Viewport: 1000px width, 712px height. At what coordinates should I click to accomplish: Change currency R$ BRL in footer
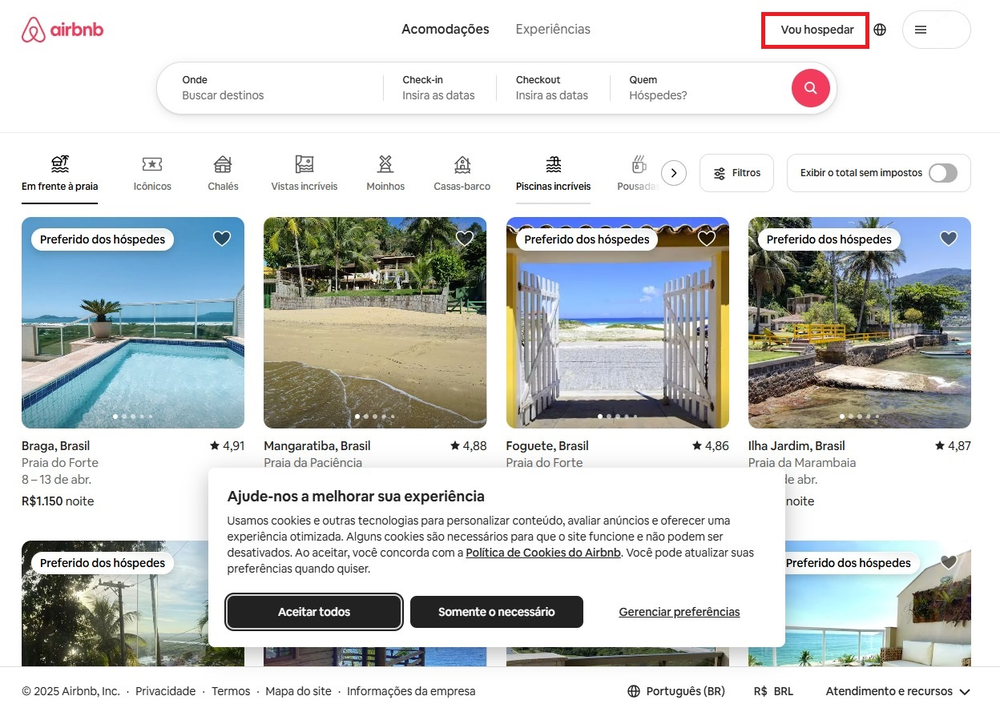(x=773, y=691)
